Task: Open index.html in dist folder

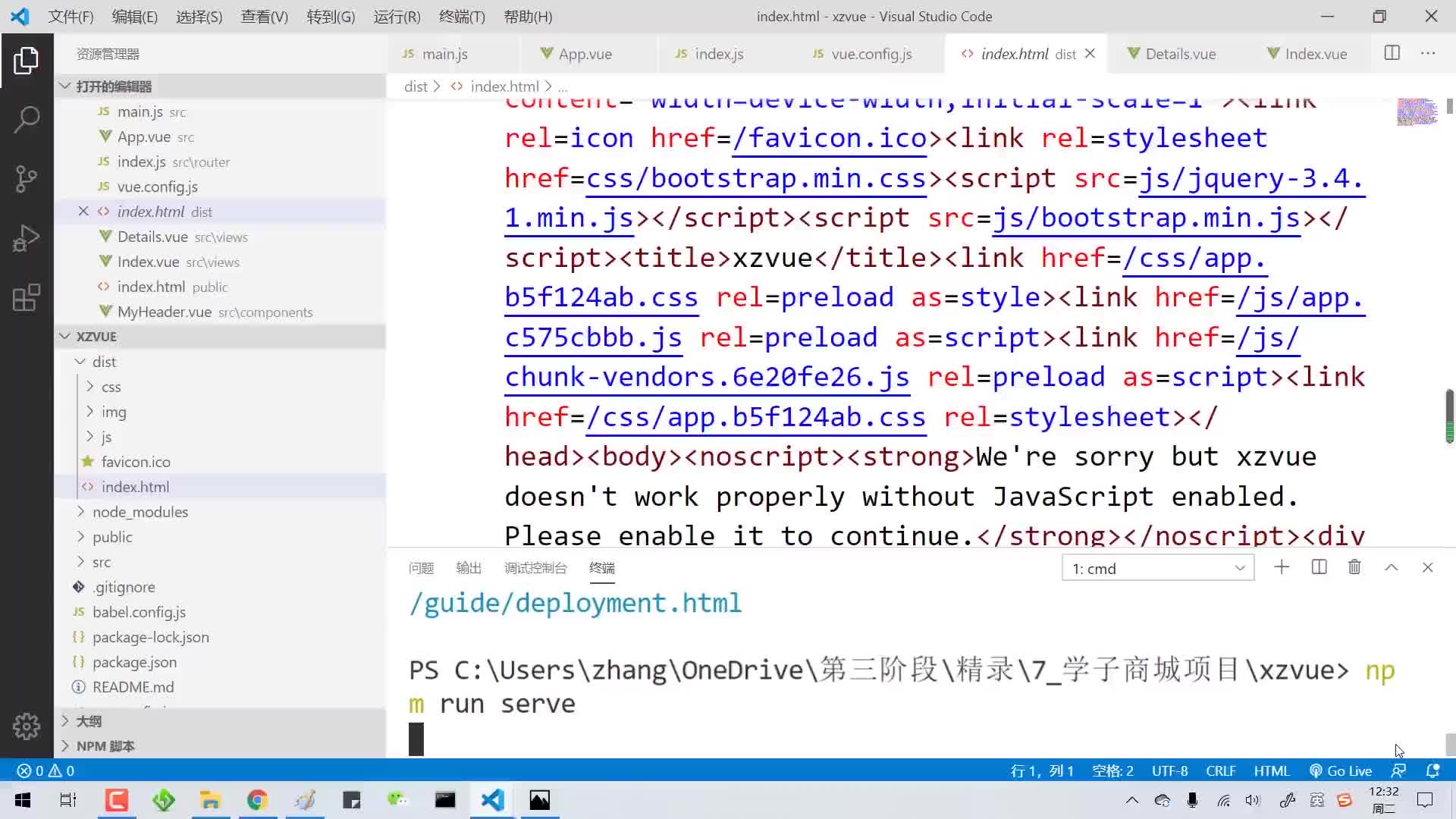Action: pos(135,487)
